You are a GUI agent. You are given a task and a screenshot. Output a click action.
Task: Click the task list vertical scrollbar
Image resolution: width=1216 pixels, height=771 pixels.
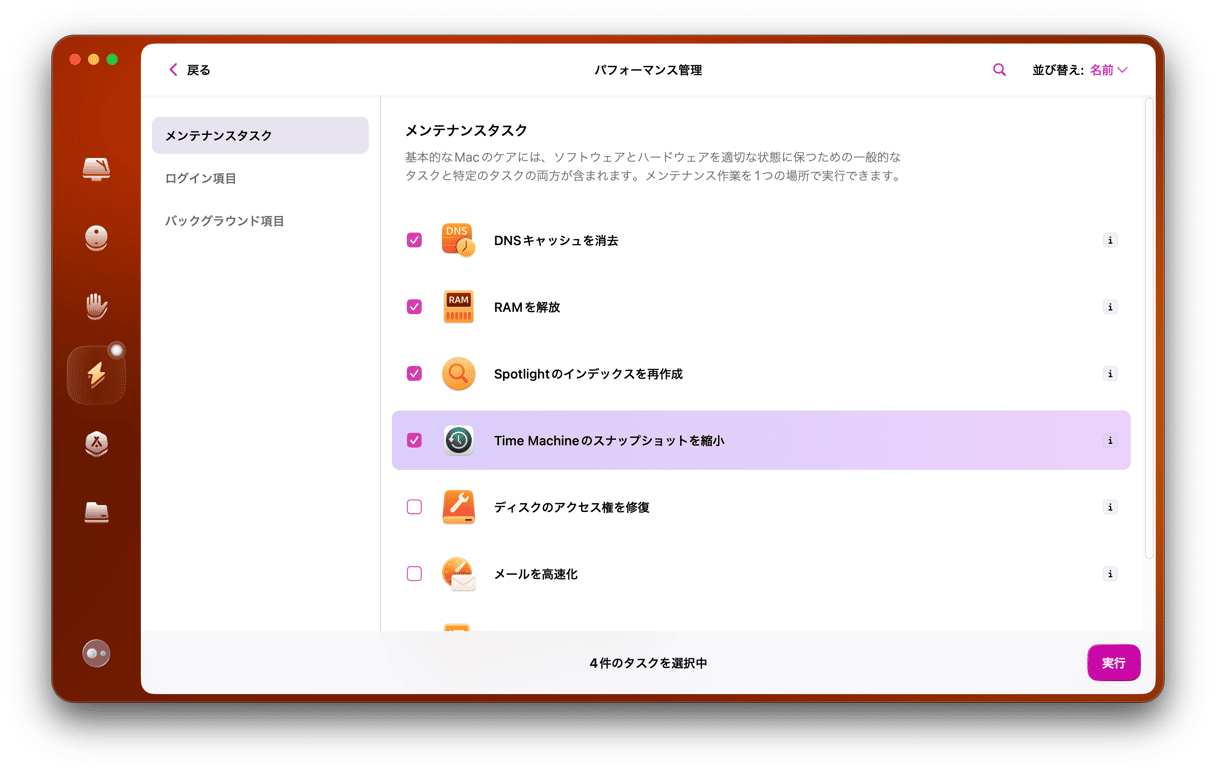1149,328
